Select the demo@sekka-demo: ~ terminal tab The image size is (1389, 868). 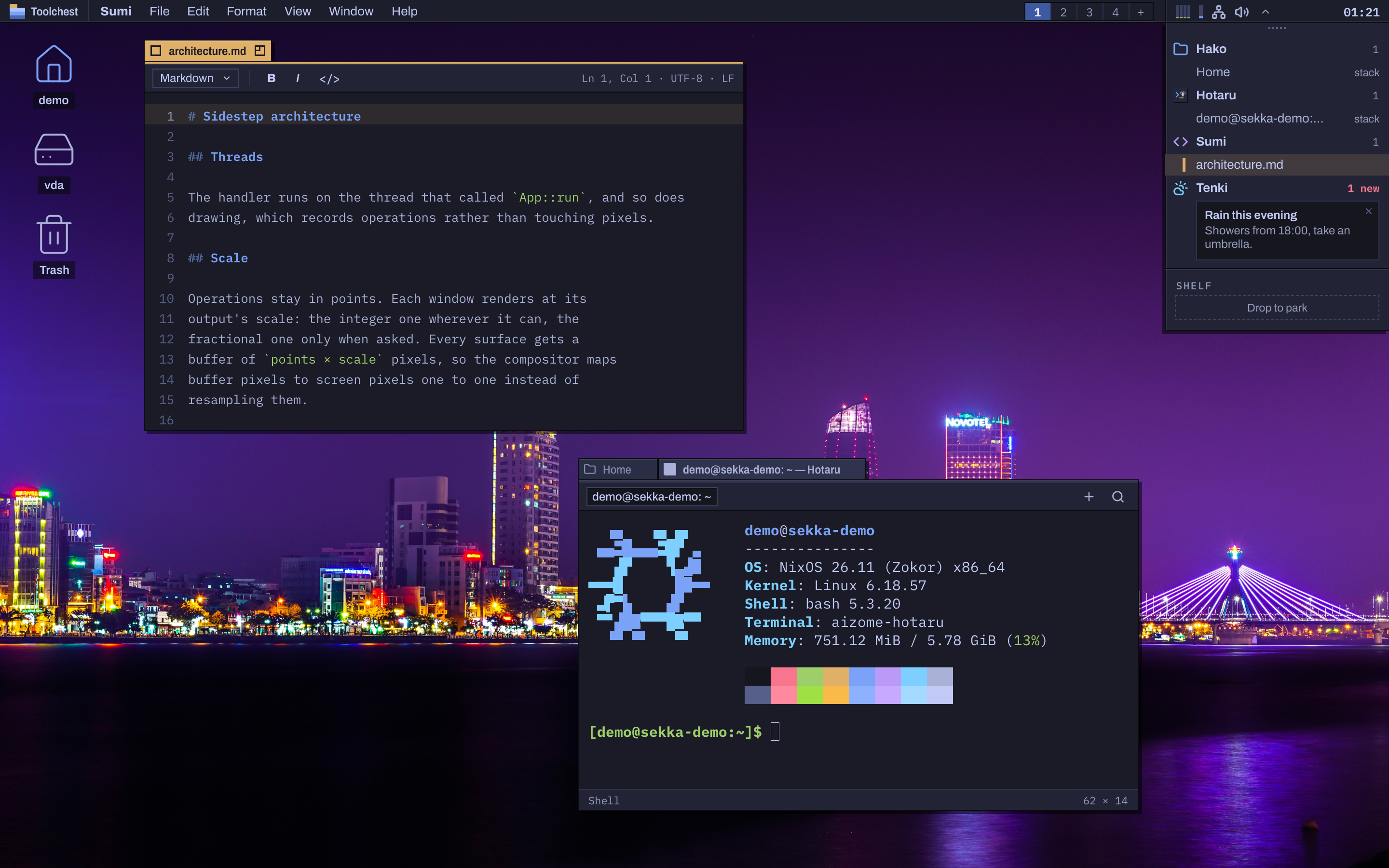652,497
